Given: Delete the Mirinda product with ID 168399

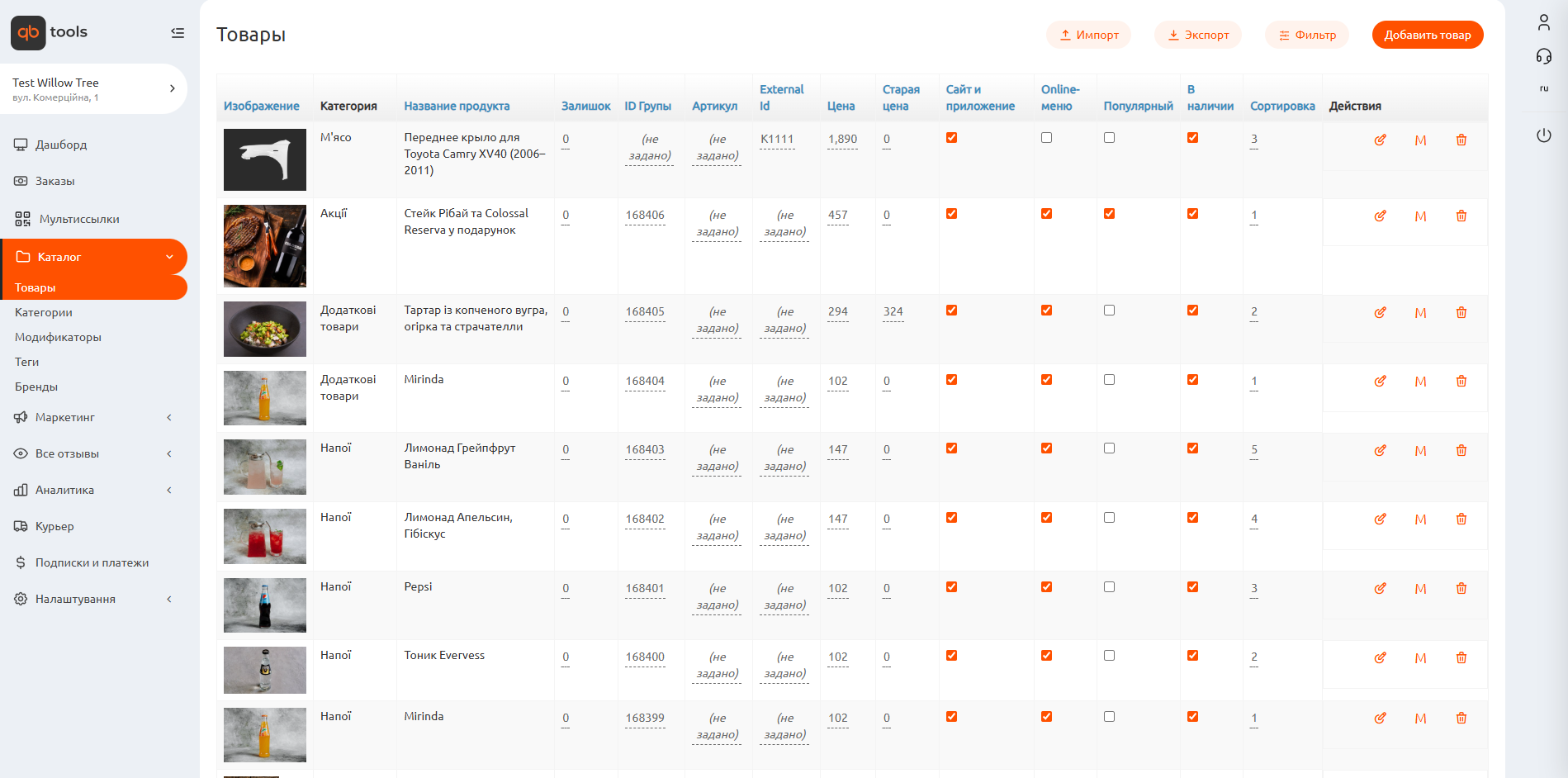Looking at the screenshot, I should tap(1461, 719).
